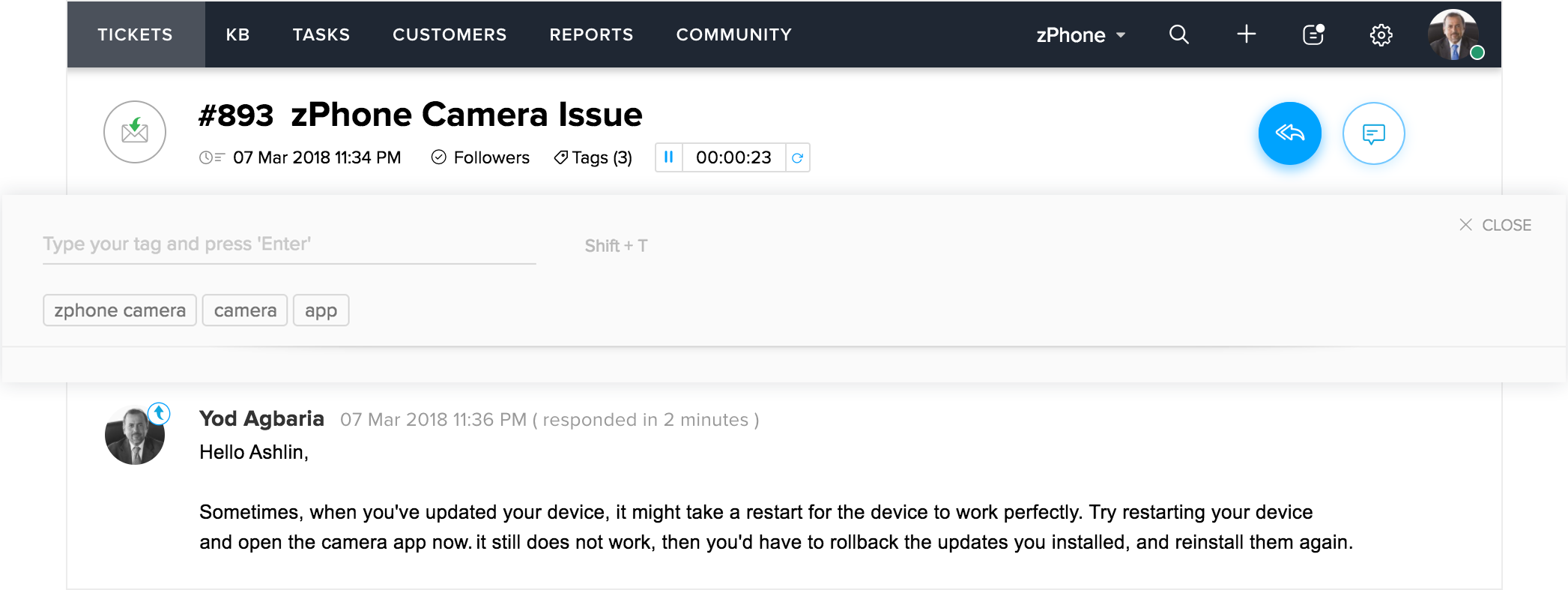This screenshot has height=590, width=1568.
Task: Focus the tag entry input field
Action: tap(289, 244)
